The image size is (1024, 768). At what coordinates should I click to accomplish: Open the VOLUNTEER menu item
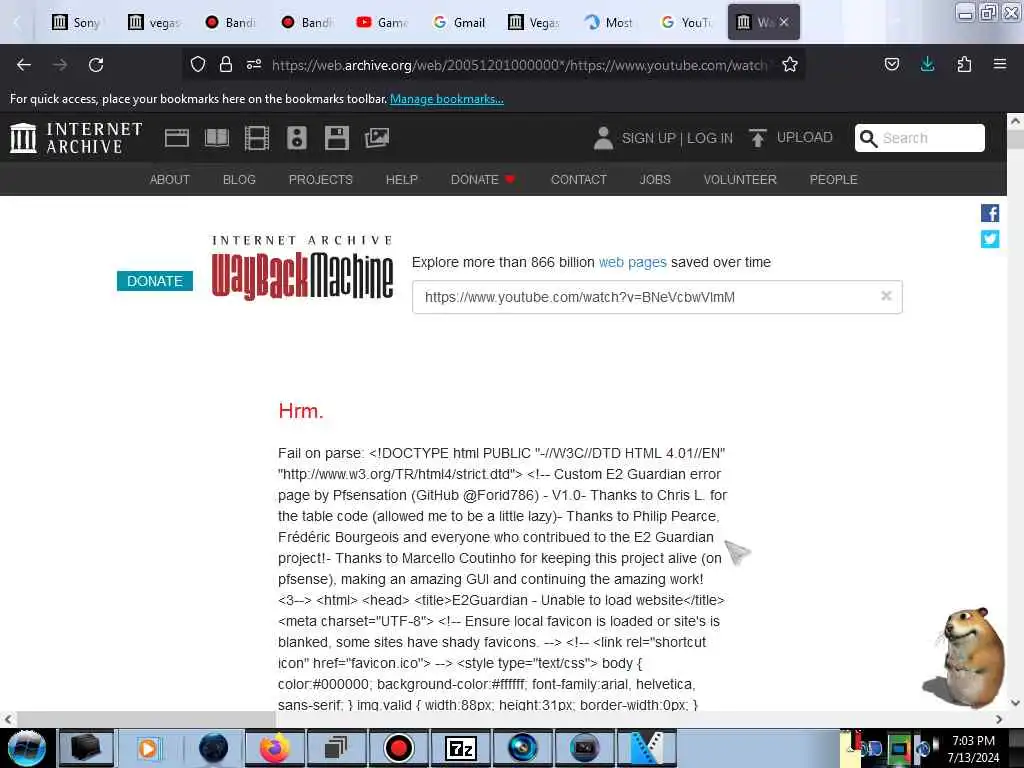740,180
